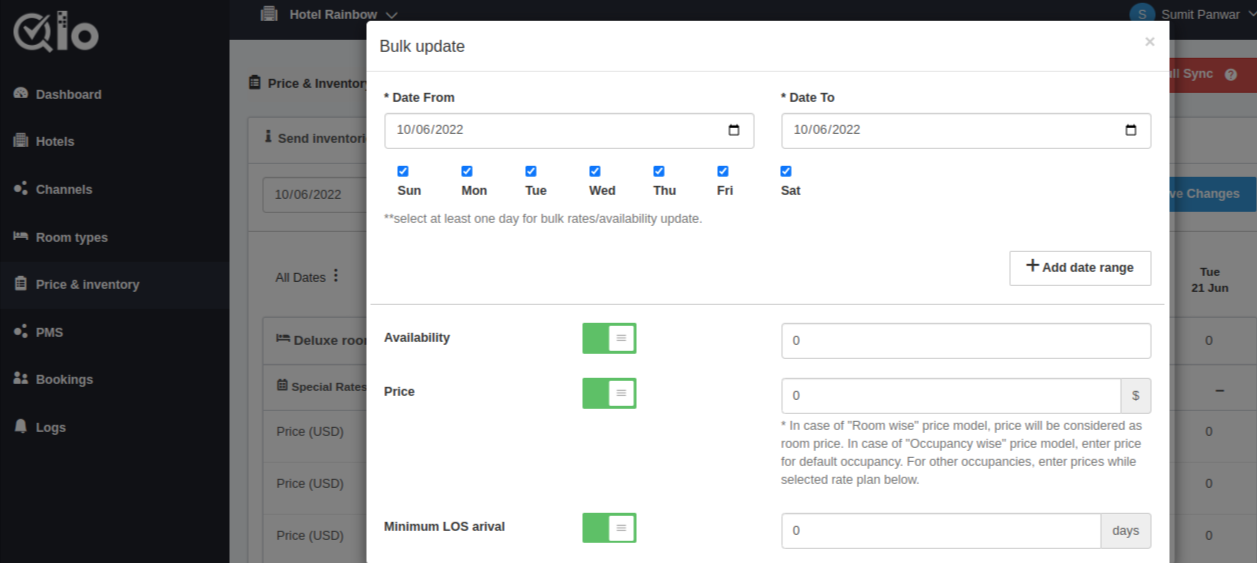Image resolution: width=1257 pixels, height=563 pixels.
Task: Click the Qlo logo in sidebar
Action: point(56,32)
